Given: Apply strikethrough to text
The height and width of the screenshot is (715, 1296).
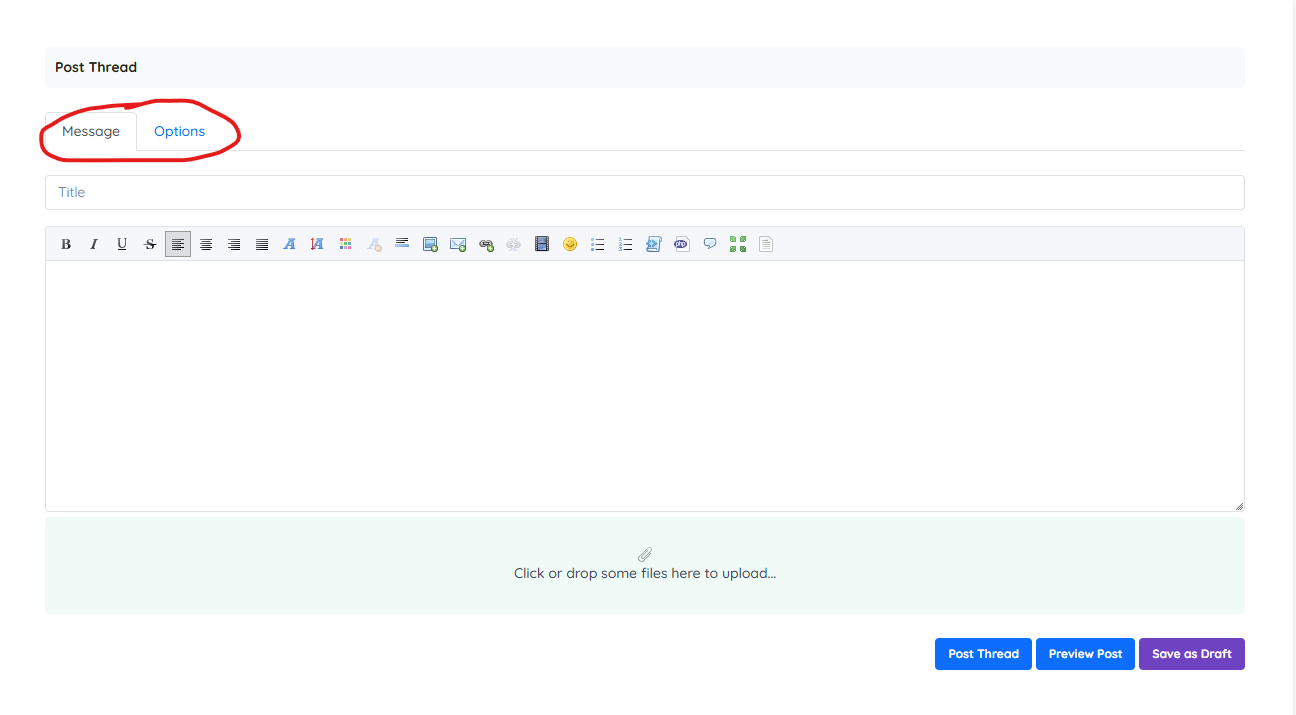Looking at the screenshot, I should tap(150, 244).
